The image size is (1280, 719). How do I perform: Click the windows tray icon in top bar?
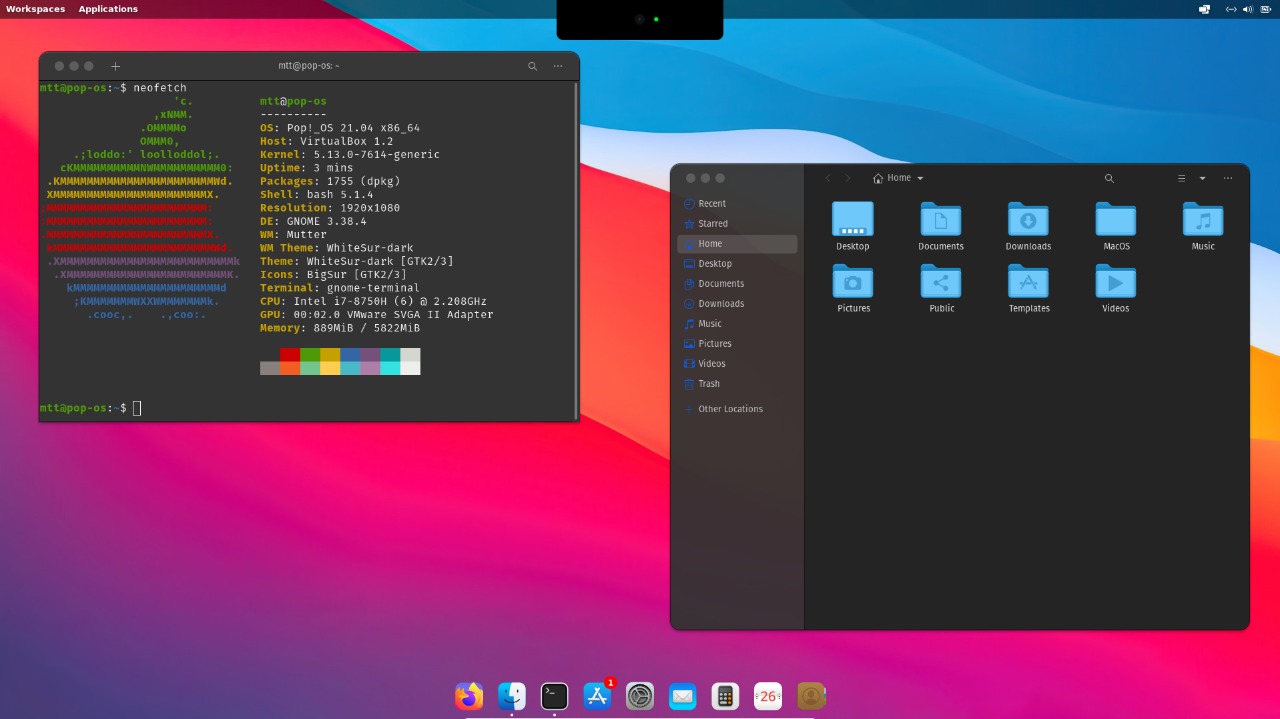[1204, 9]
